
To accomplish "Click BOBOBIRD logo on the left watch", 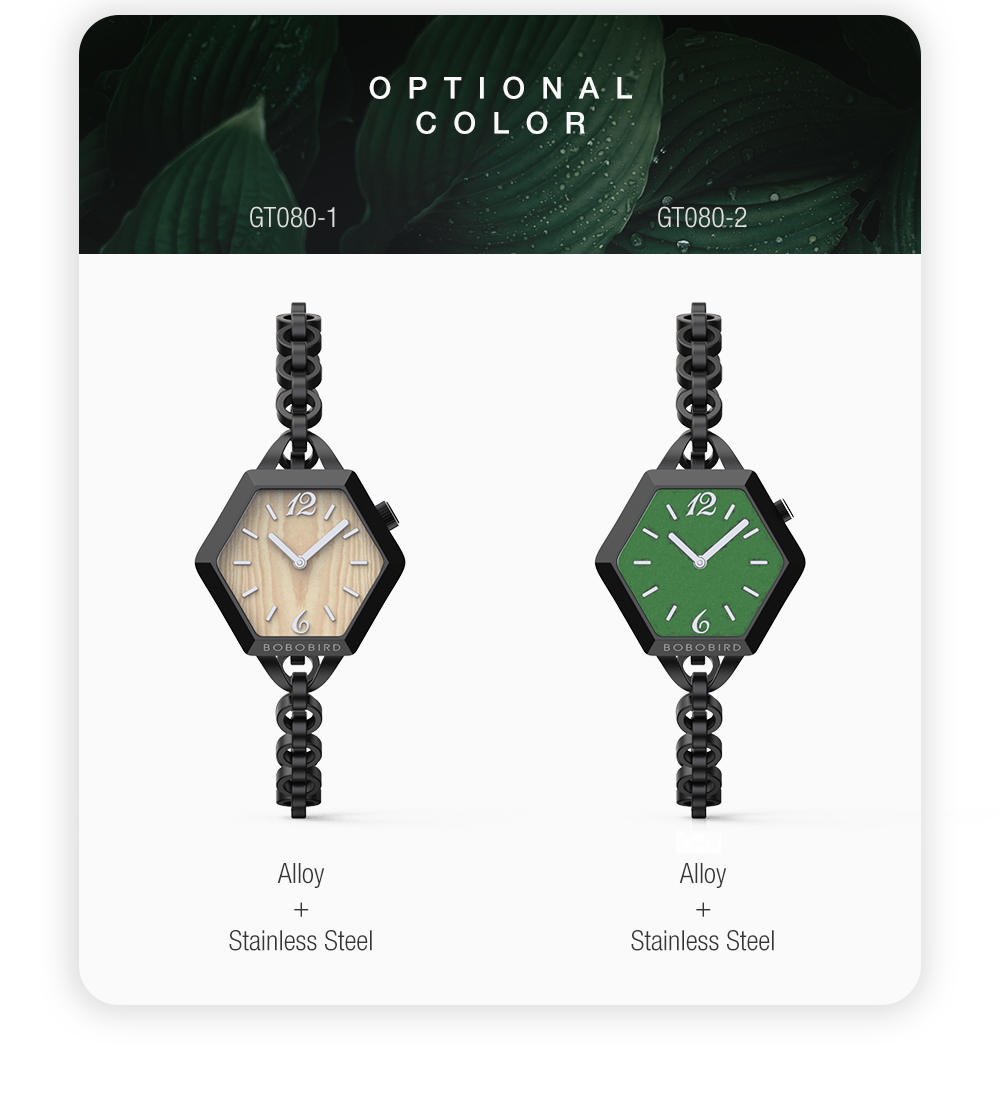I will (302, 647).
